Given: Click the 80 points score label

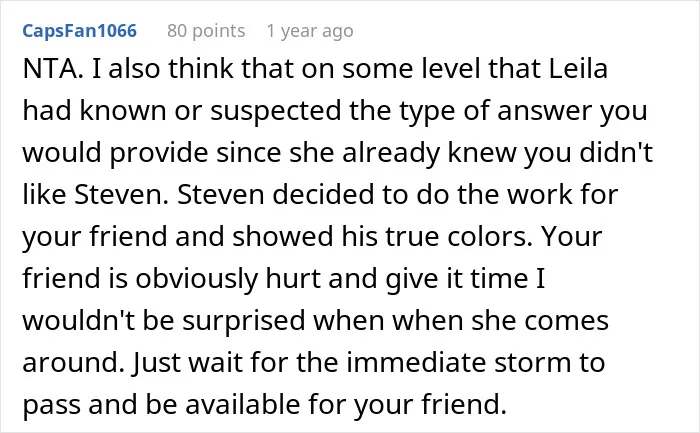Looking at the screenshot, I should pyautogui.click(x=206, y=31).
